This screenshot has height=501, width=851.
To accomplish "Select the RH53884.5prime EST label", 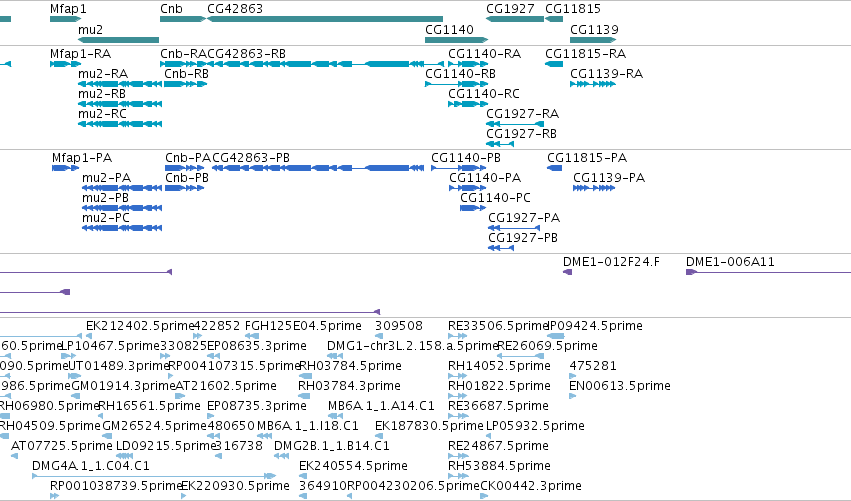I will [499, 466].
